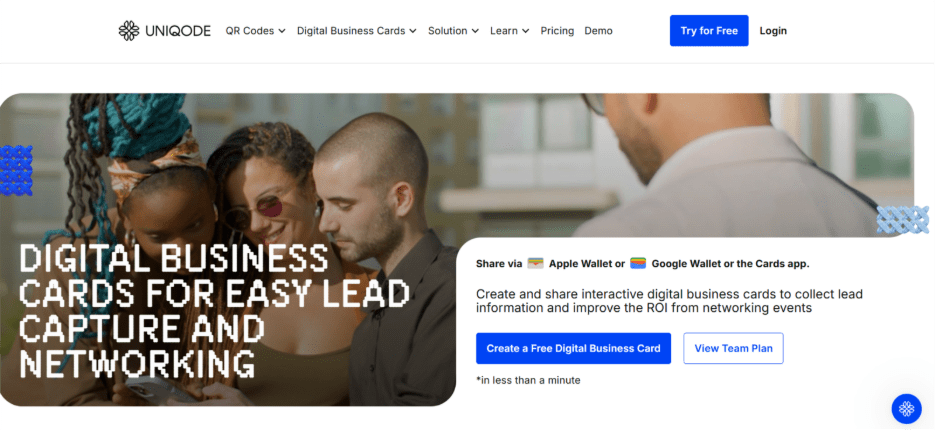Viewport: 936px width, 430px height.
Task: Click the Share via Apple Wallet text
Action: [x=550, y=263]
